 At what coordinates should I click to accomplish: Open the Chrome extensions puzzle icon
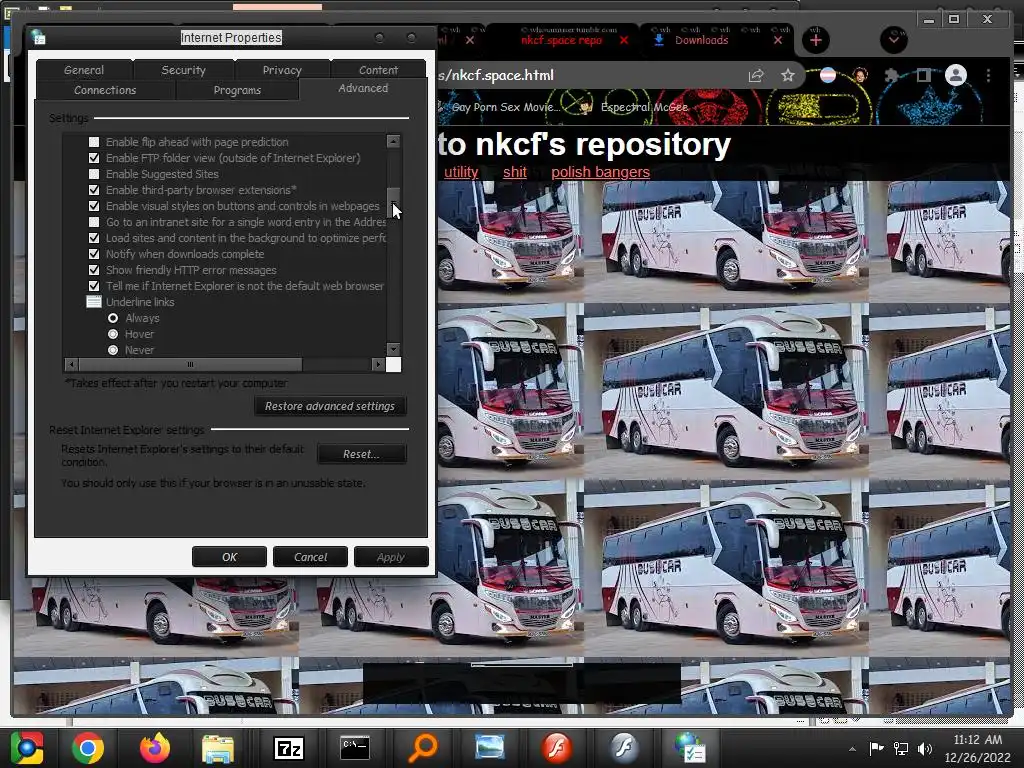pyautogui.click(x=891, y=76)
